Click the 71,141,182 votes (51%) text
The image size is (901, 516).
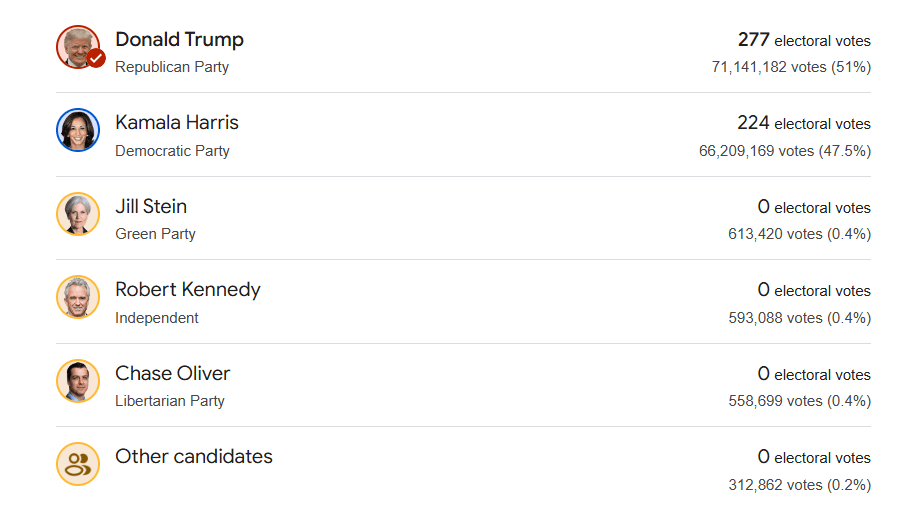pos(790,67)
